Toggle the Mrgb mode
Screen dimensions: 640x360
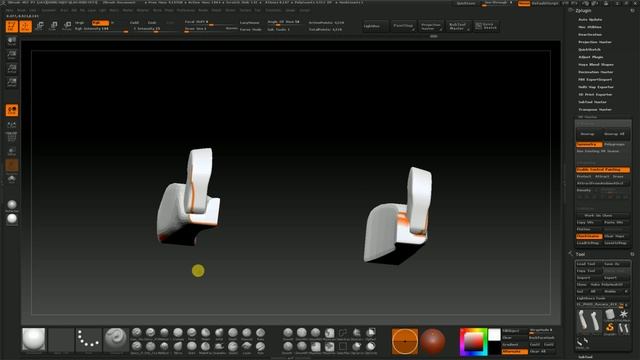point(80,23)
